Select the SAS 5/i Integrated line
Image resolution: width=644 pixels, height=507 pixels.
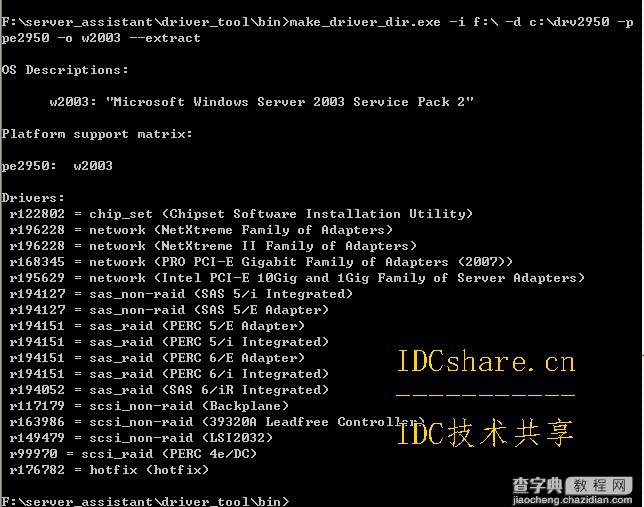[x=181, y=294]
